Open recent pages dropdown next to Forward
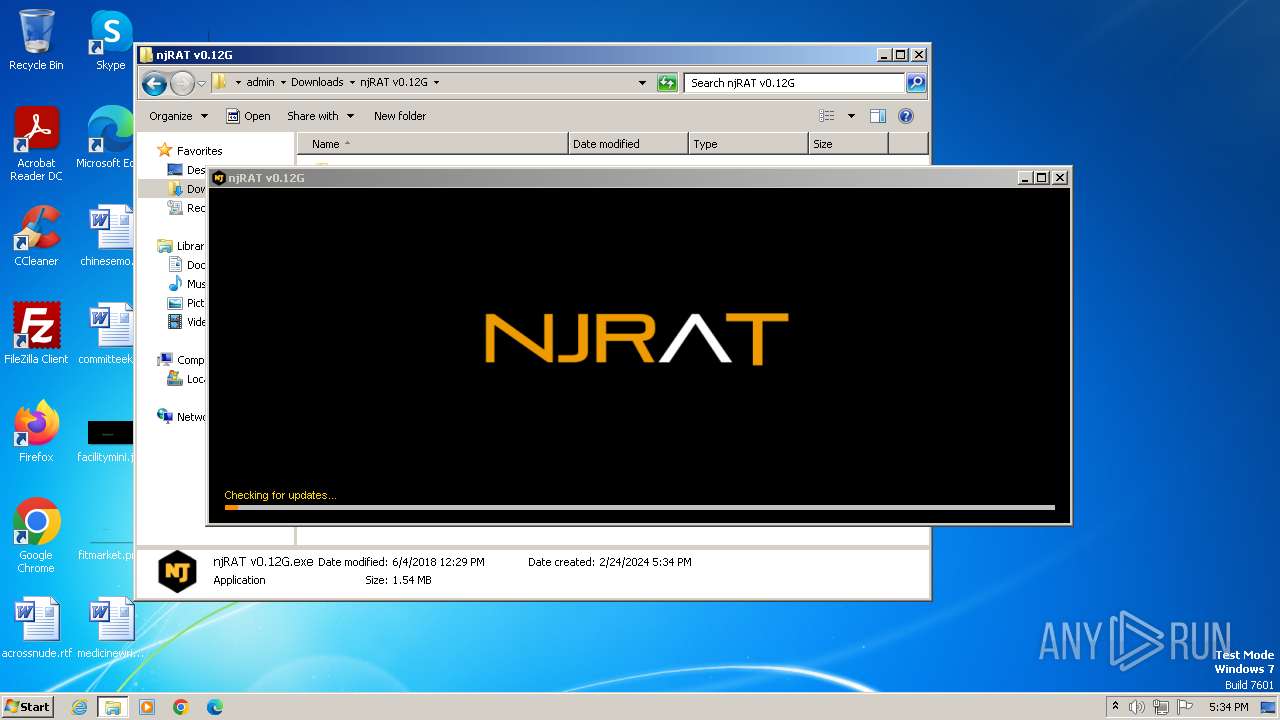1280x720 pixels. (201, 83)
